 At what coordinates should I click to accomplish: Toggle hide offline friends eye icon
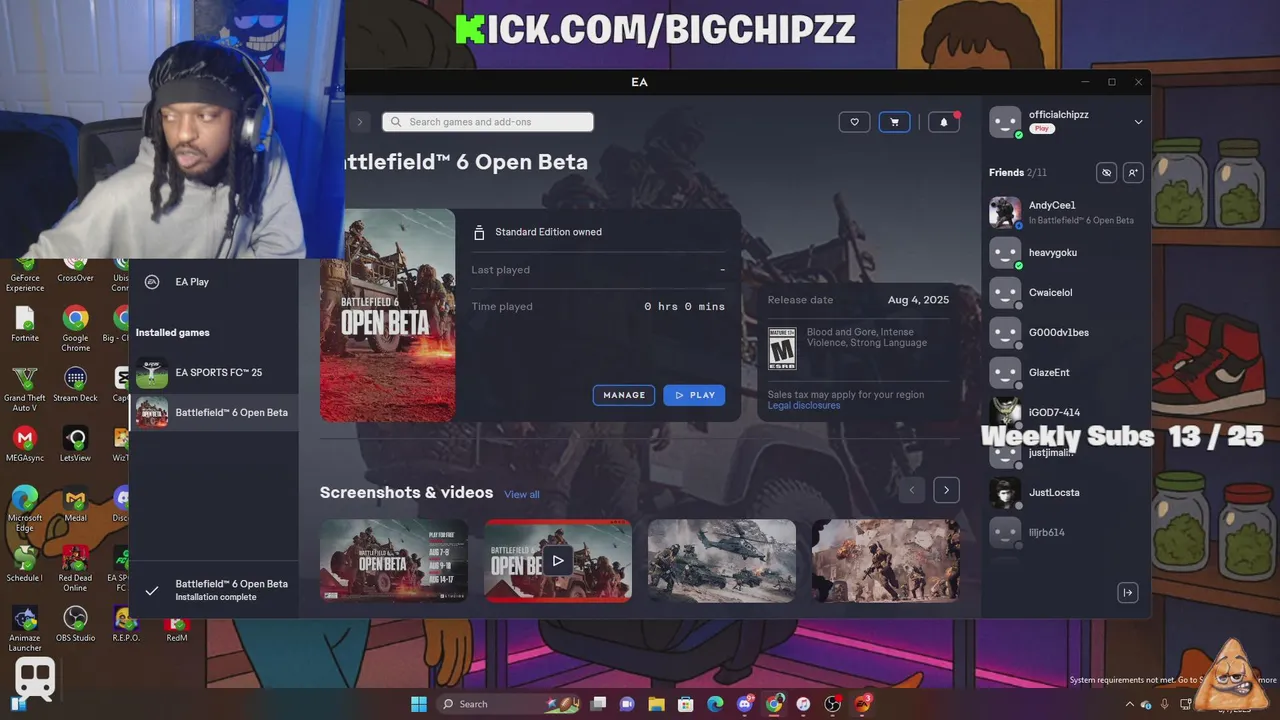click(1106, 173)
